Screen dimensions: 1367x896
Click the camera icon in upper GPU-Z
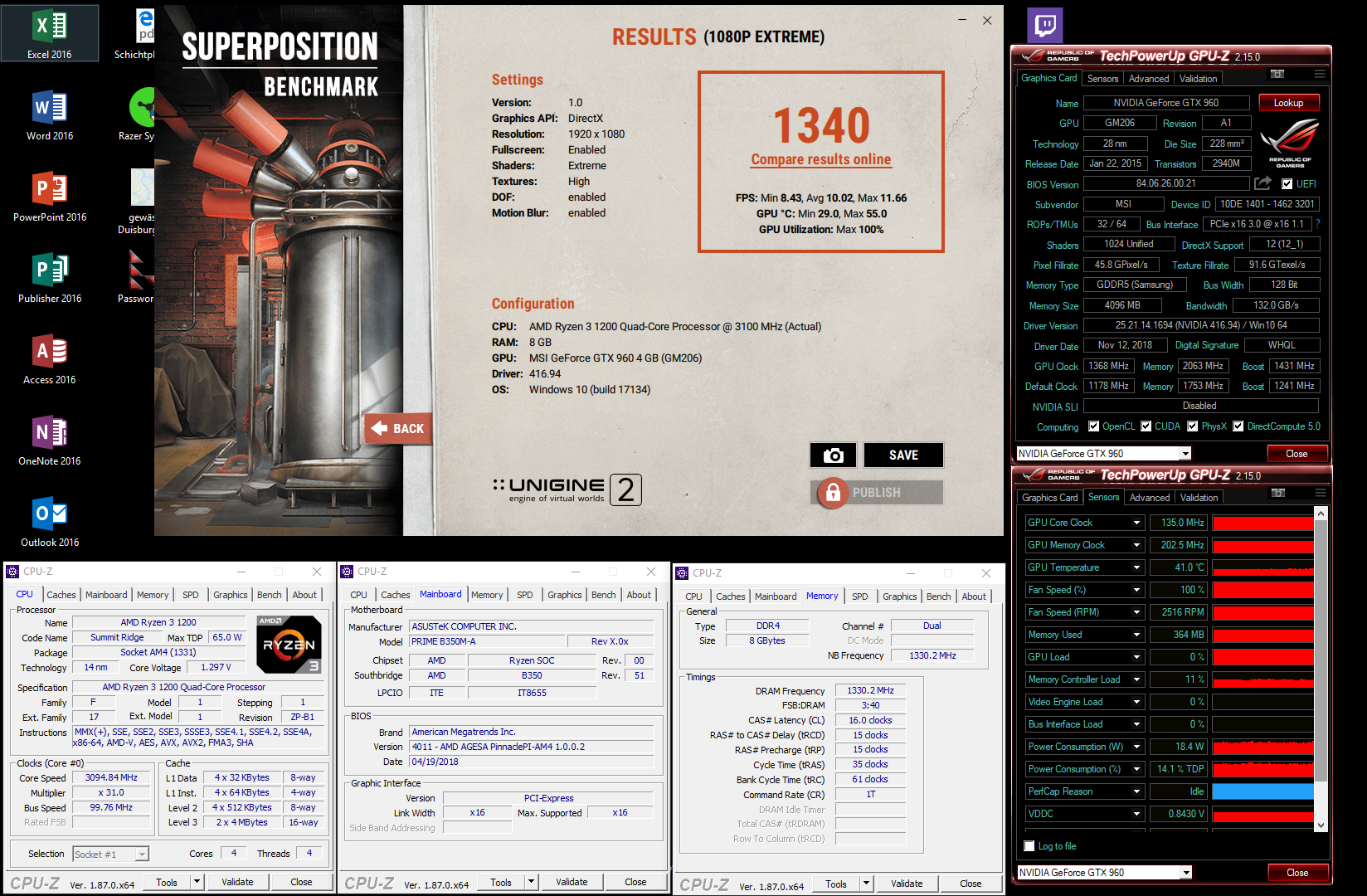coord(1277,75)
